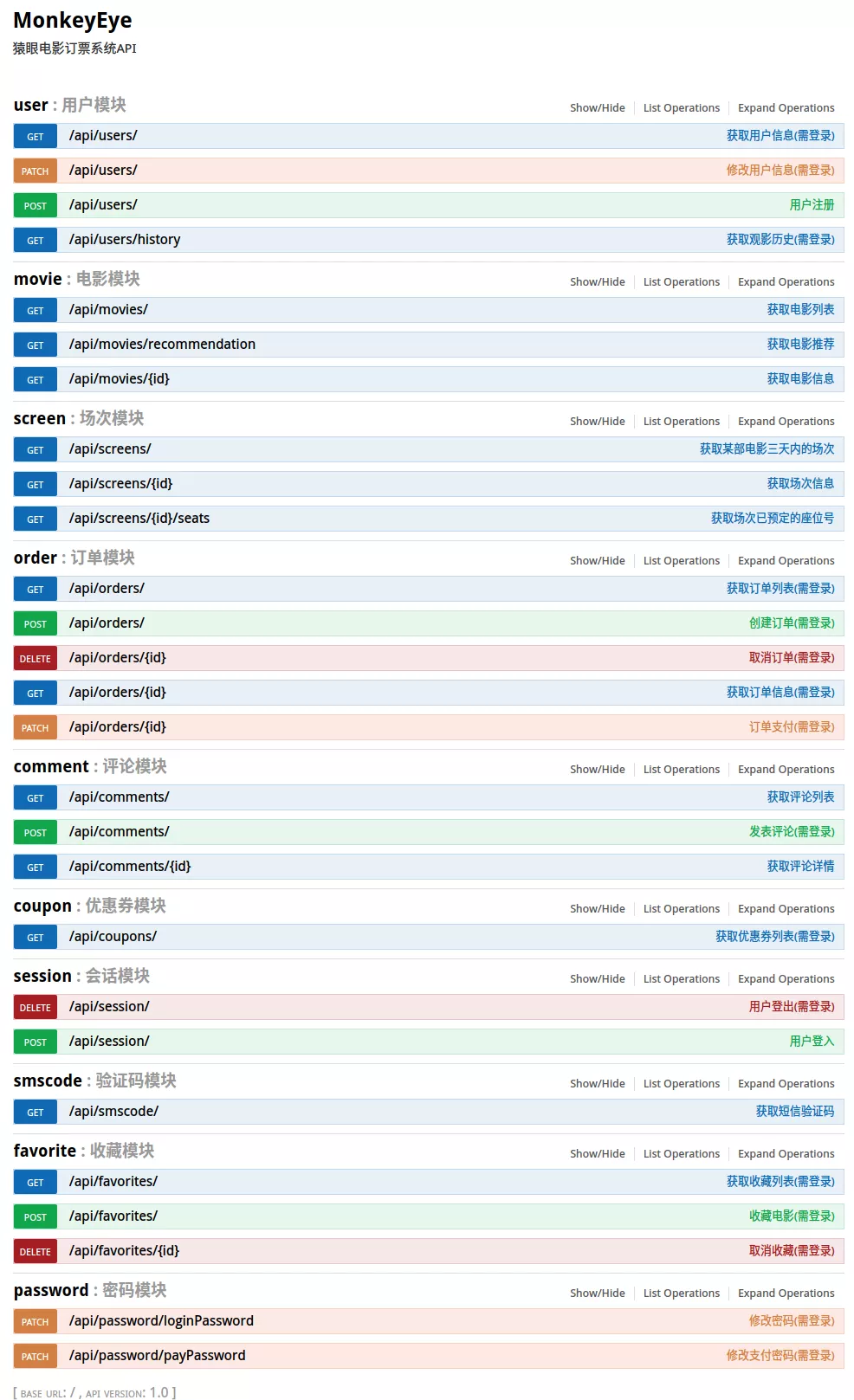Click the screen module heading
Image resolution: width=854 pixels, height=1400 pixels.
click(79, 418)
